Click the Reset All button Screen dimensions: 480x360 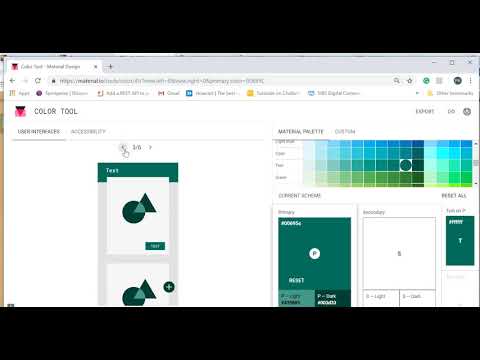[x=454, y=196]
